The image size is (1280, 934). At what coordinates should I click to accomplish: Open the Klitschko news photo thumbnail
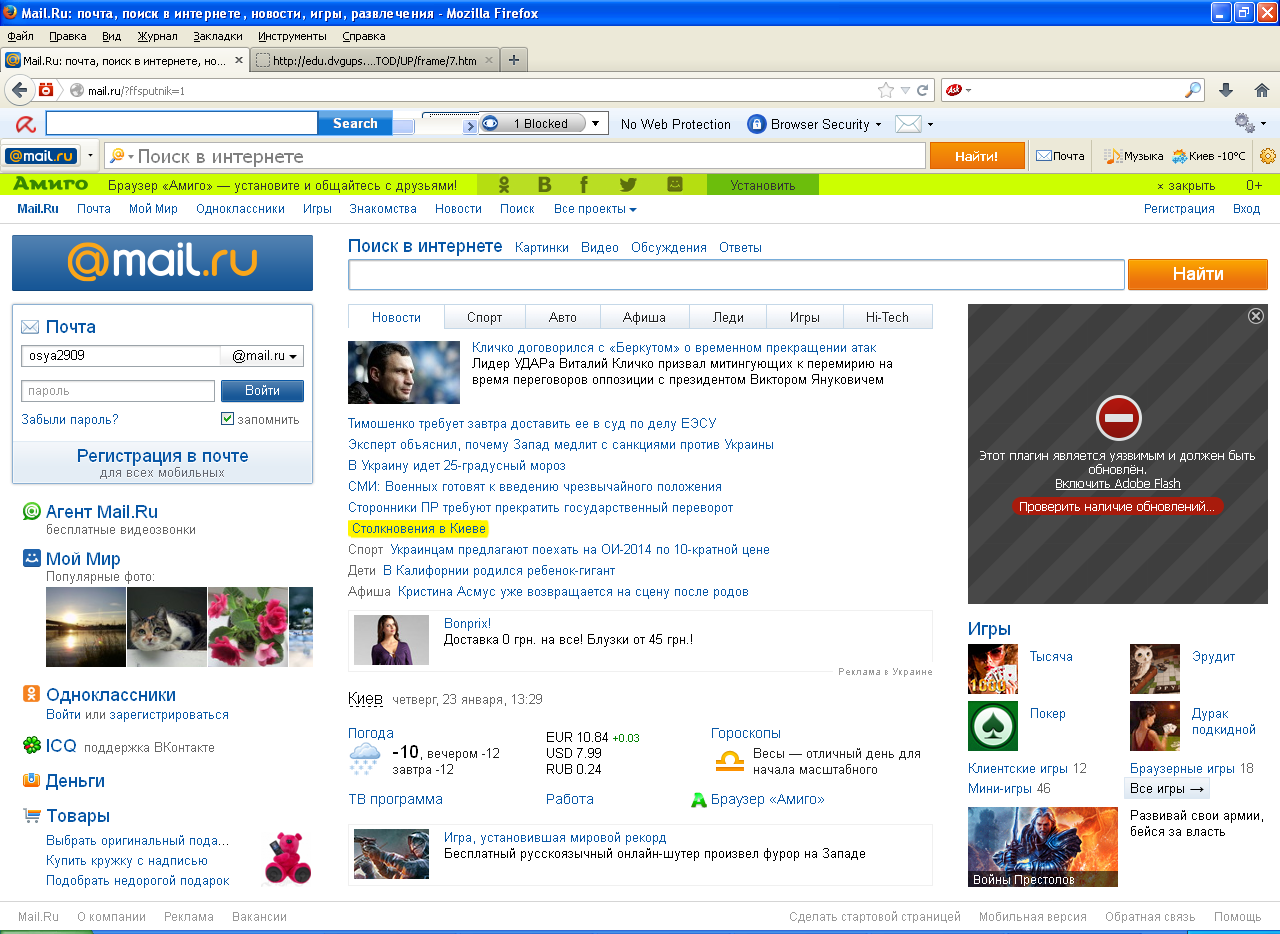404,372
